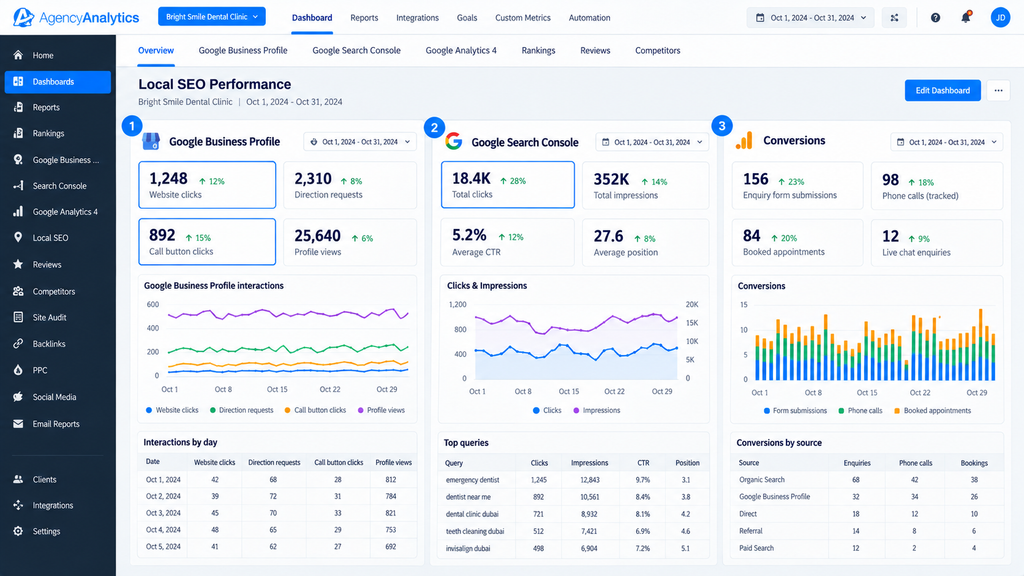This screenshot has width=1024, height=576.
Task: Open the top header date range picker
Action: pos(810,18)
